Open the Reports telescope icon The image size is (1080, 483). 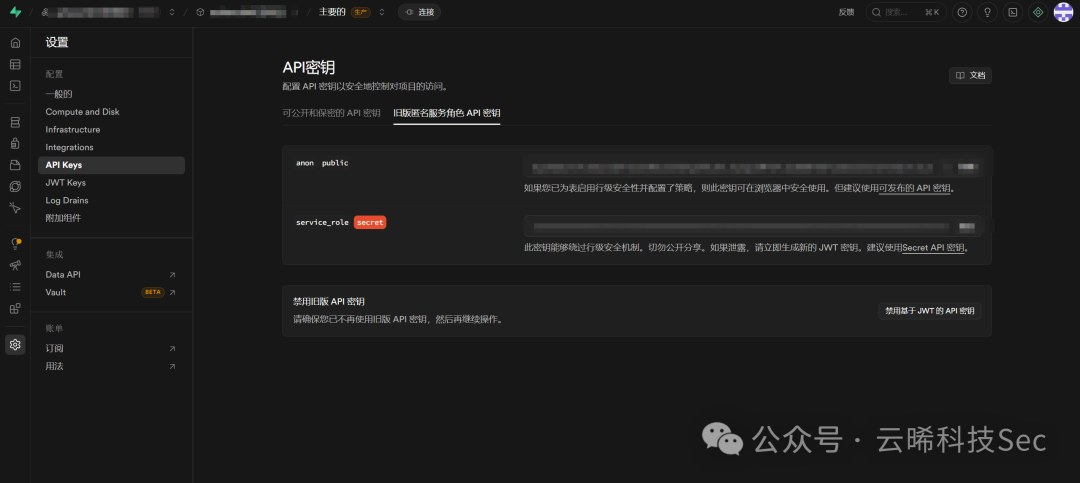click(x=15, y=265)
